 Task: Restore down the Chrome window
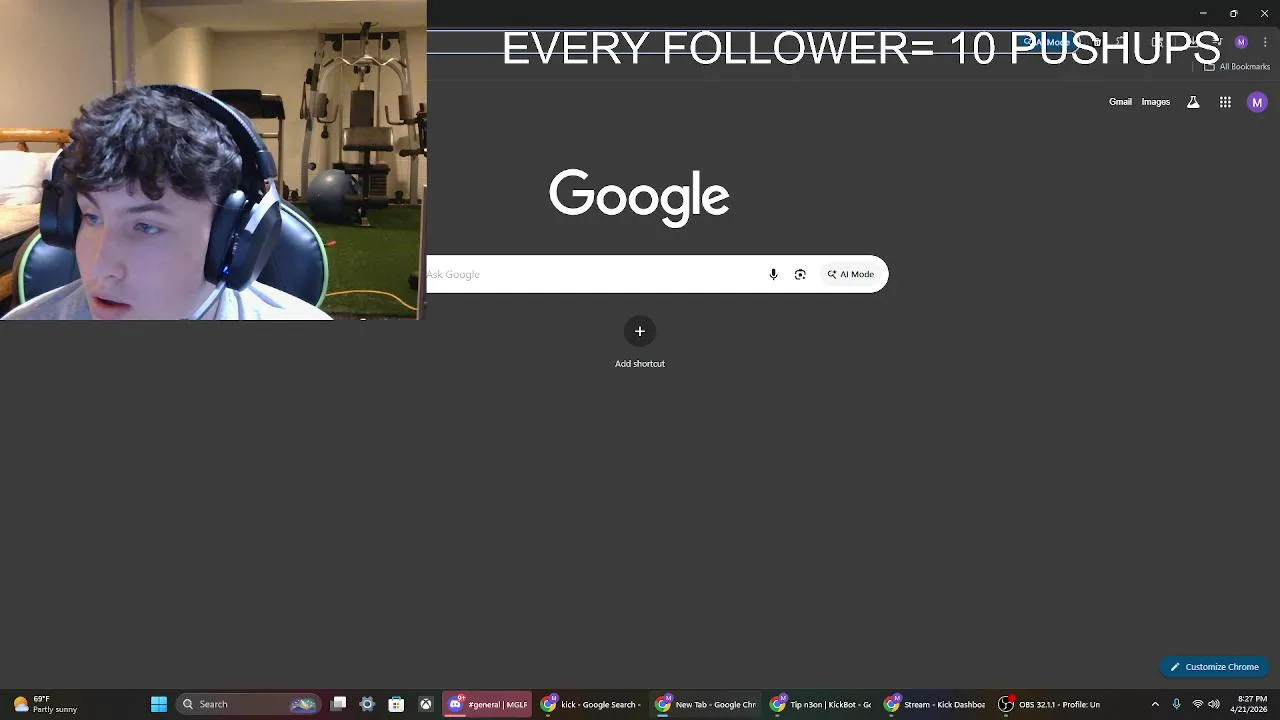coord(1233,13)
